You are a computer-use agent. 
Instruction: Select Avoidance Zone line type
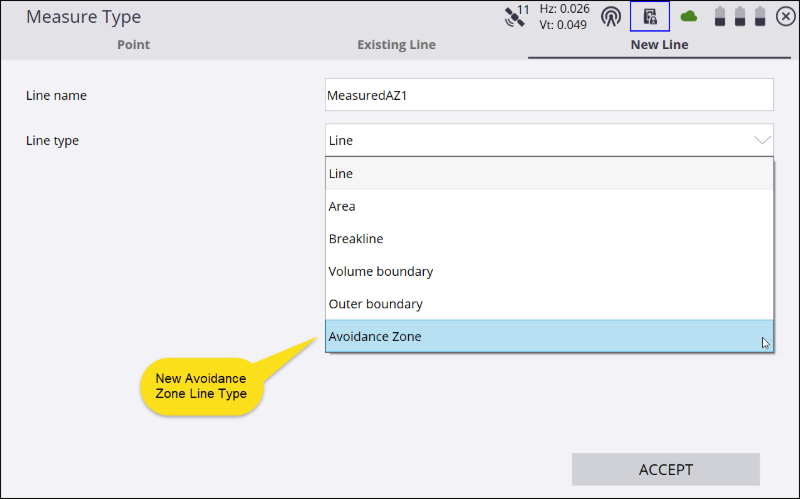pos(549,336)
